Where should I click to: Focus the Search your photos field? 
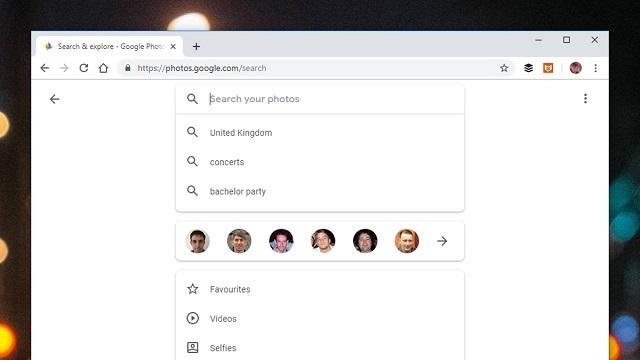click(320, 99)
